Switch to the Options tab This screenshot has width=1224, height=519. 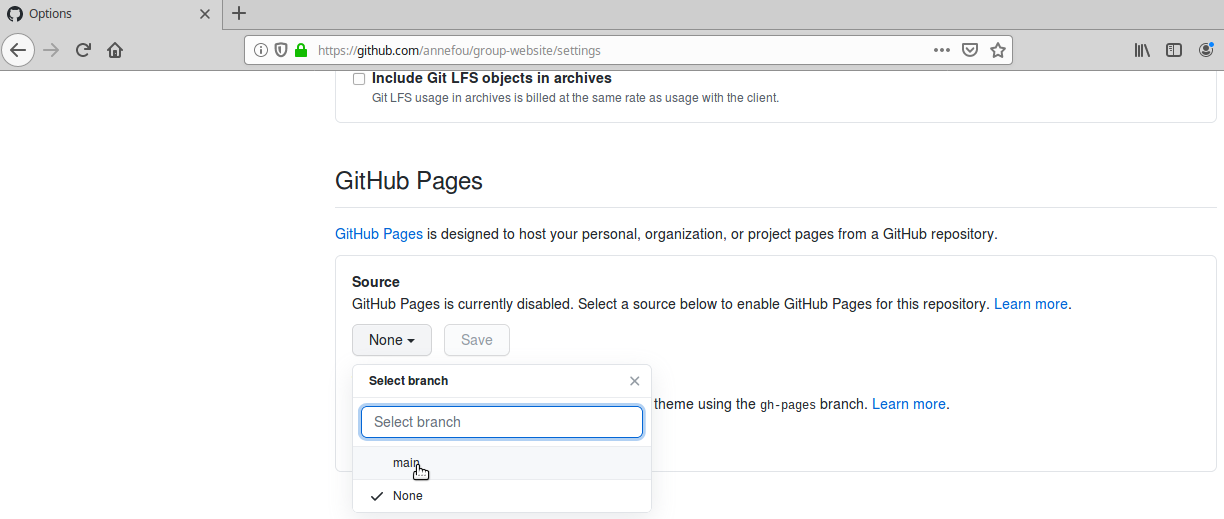click(110, 14)
